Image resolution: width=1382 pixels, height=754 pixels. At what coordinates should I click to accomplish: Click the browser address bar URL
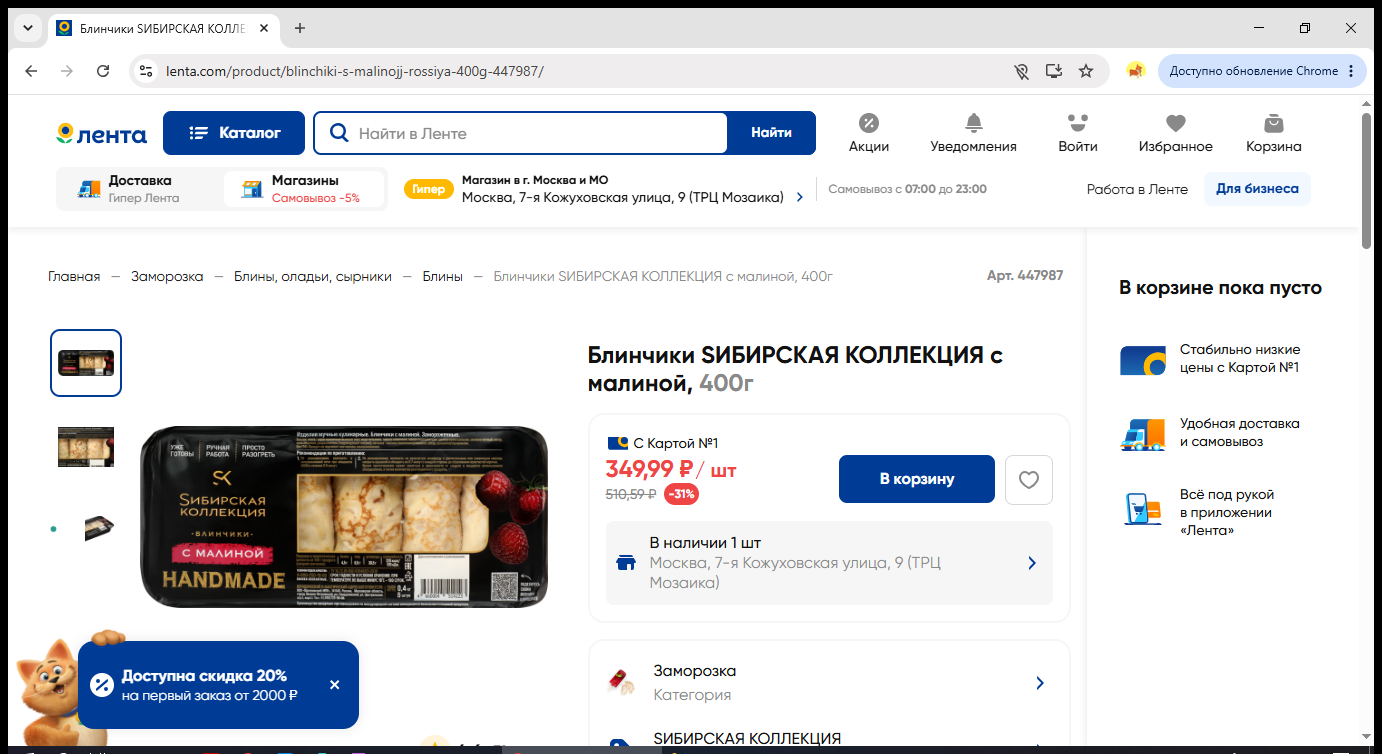pos(356,71)
